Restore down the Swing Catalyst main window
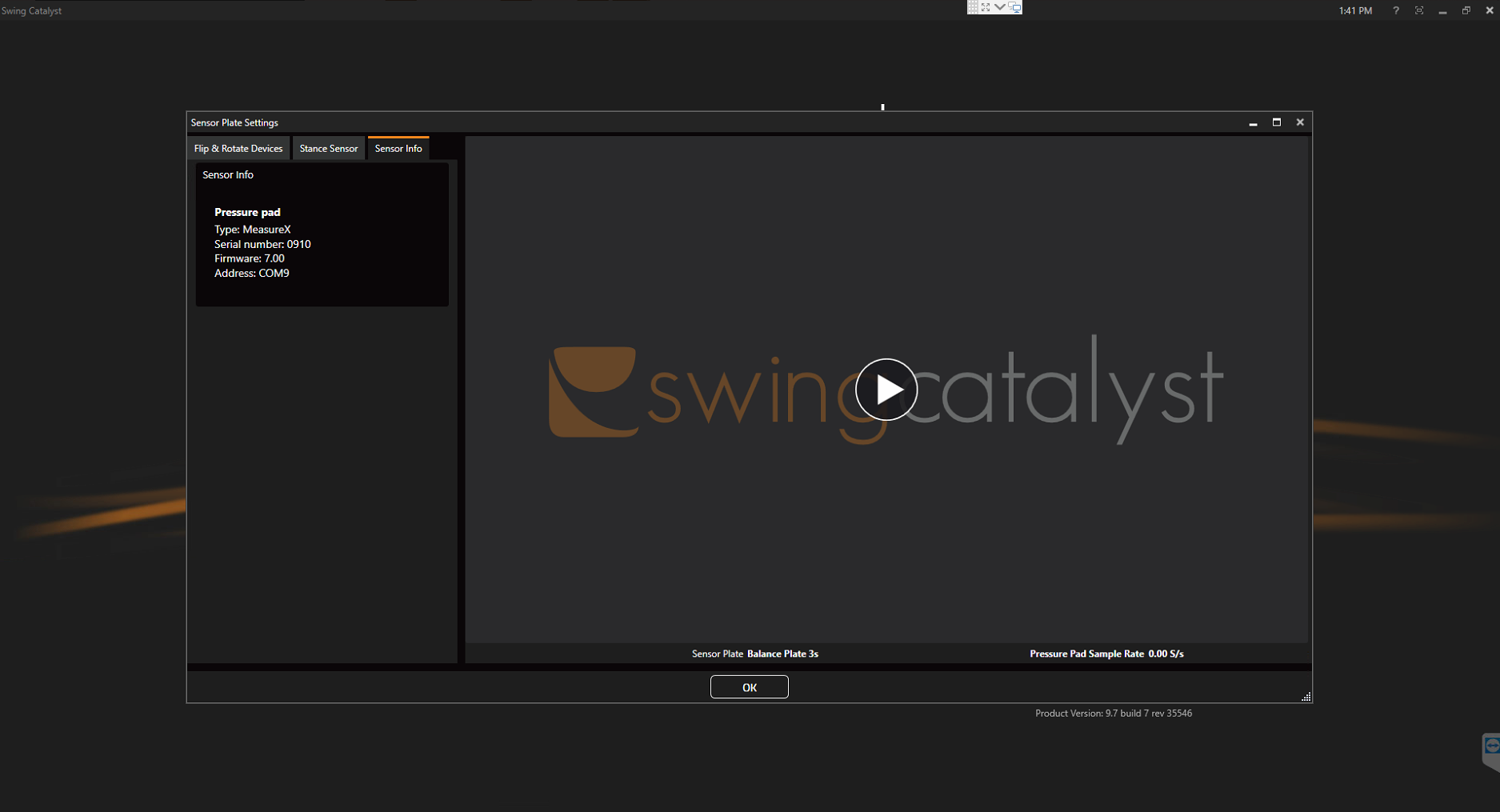 (1466, 10)
